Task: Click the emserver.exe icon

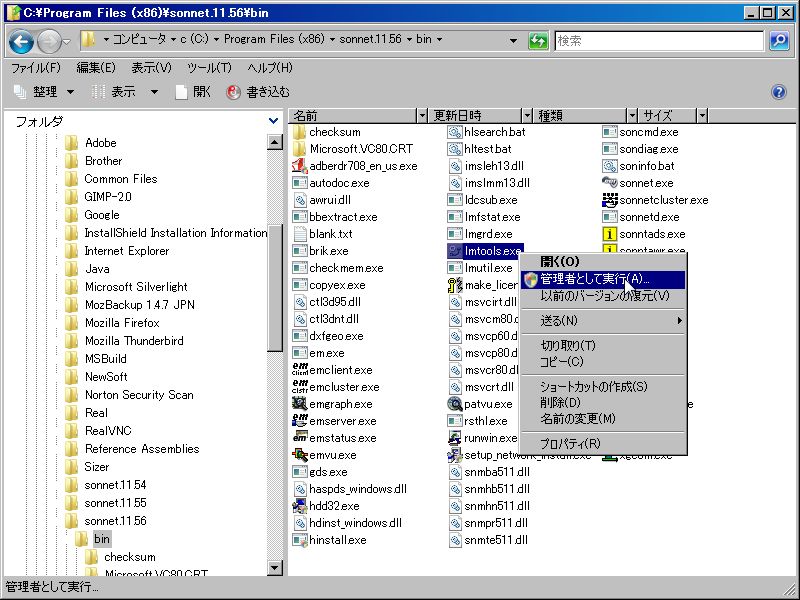Action: [299, 421]
